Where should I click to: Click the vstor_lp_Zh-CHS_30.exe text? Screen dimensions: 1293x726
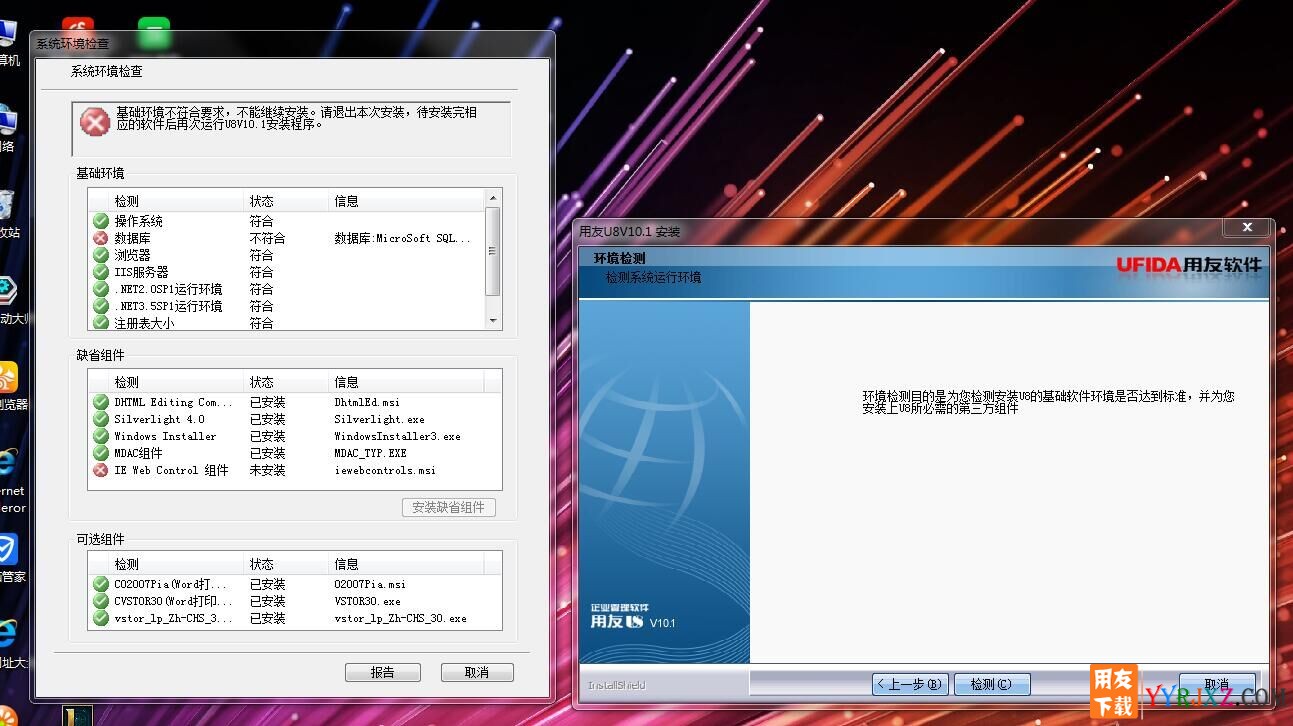point(400,618)
